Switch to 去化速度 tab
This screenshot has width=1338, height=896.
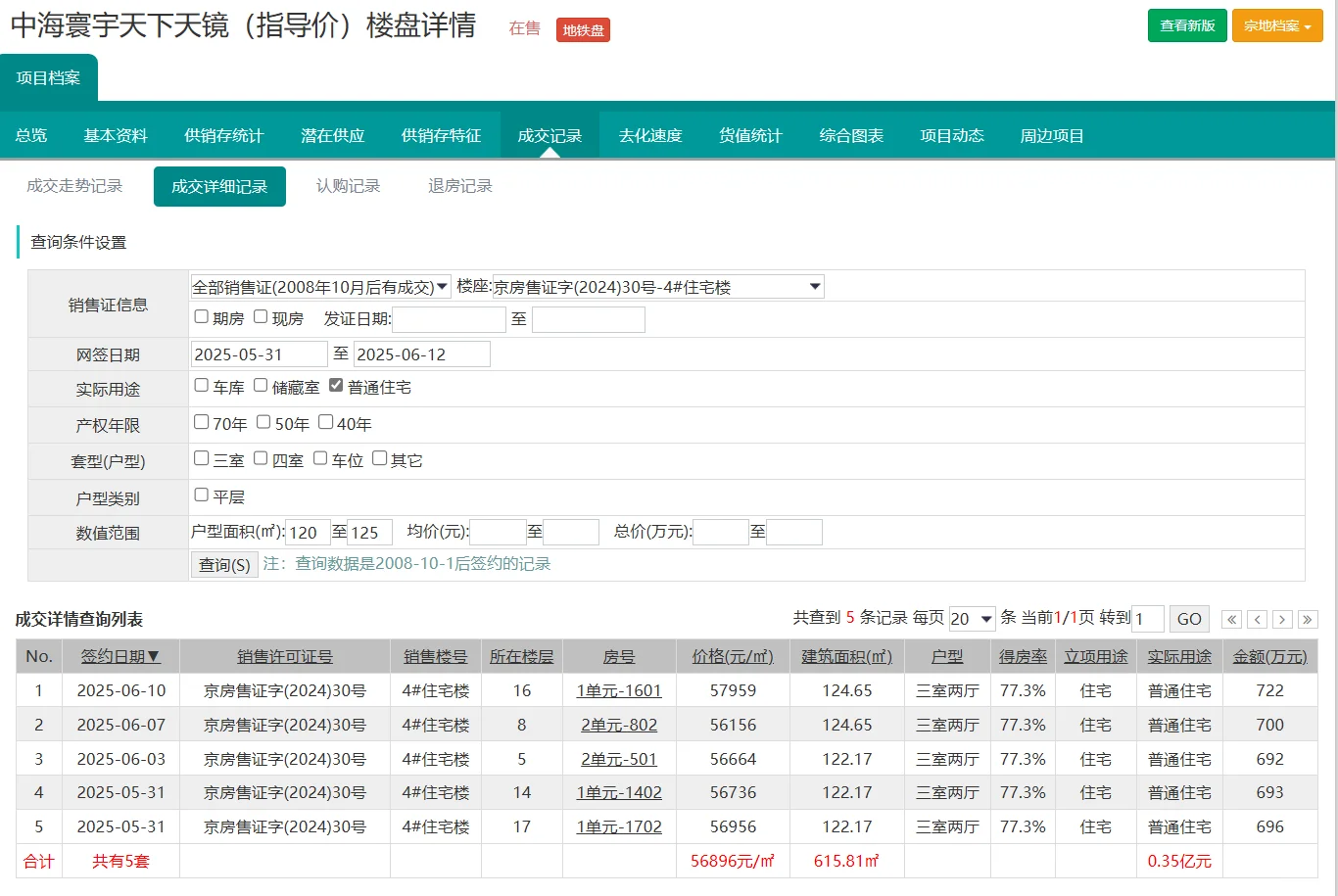tap(650, 135)
